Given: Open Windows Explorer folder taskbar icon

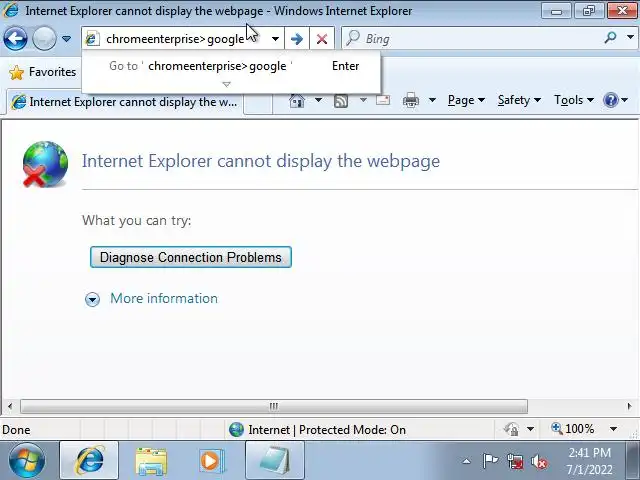Looking at the screenshot, I should [x=151, y=460].
